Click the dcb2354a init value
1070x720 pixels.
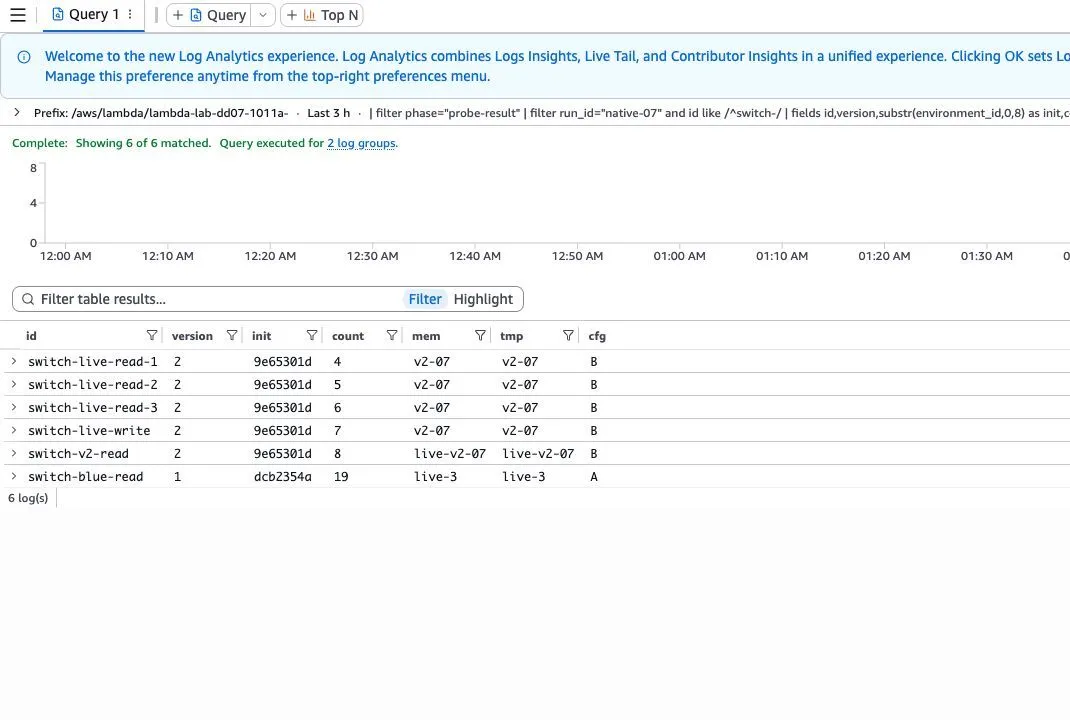pos(283,476)
